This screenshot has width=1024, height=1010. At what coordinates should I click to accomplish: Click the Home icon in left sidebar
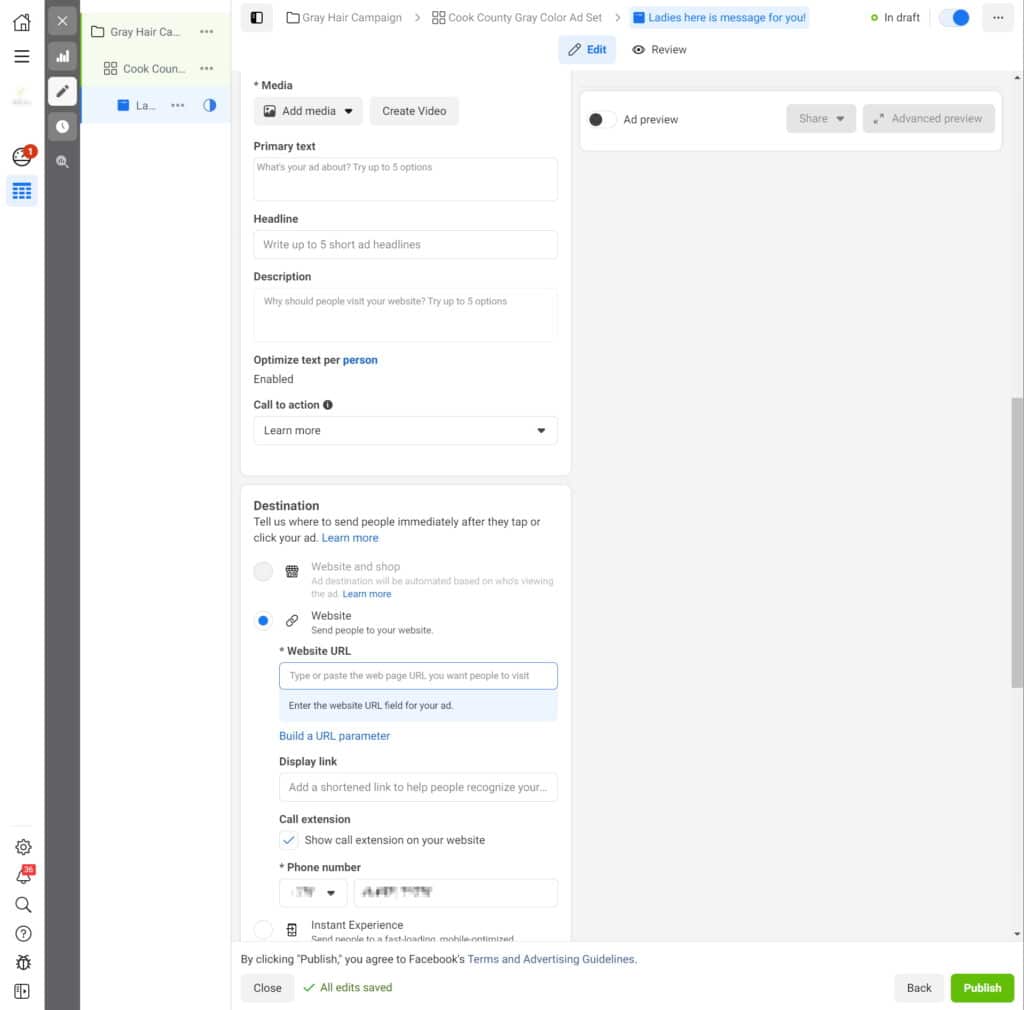21,22
